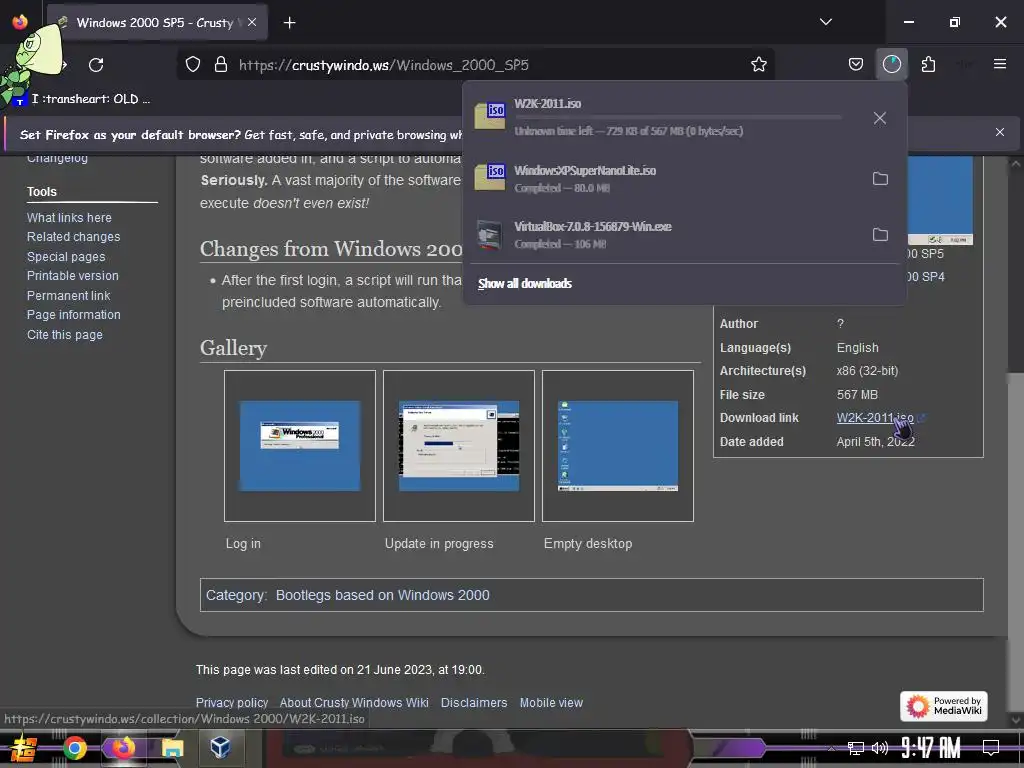The image size is (1024, 768).
Task: Open VirtualBox from taskbar
Action: (221, 748)
